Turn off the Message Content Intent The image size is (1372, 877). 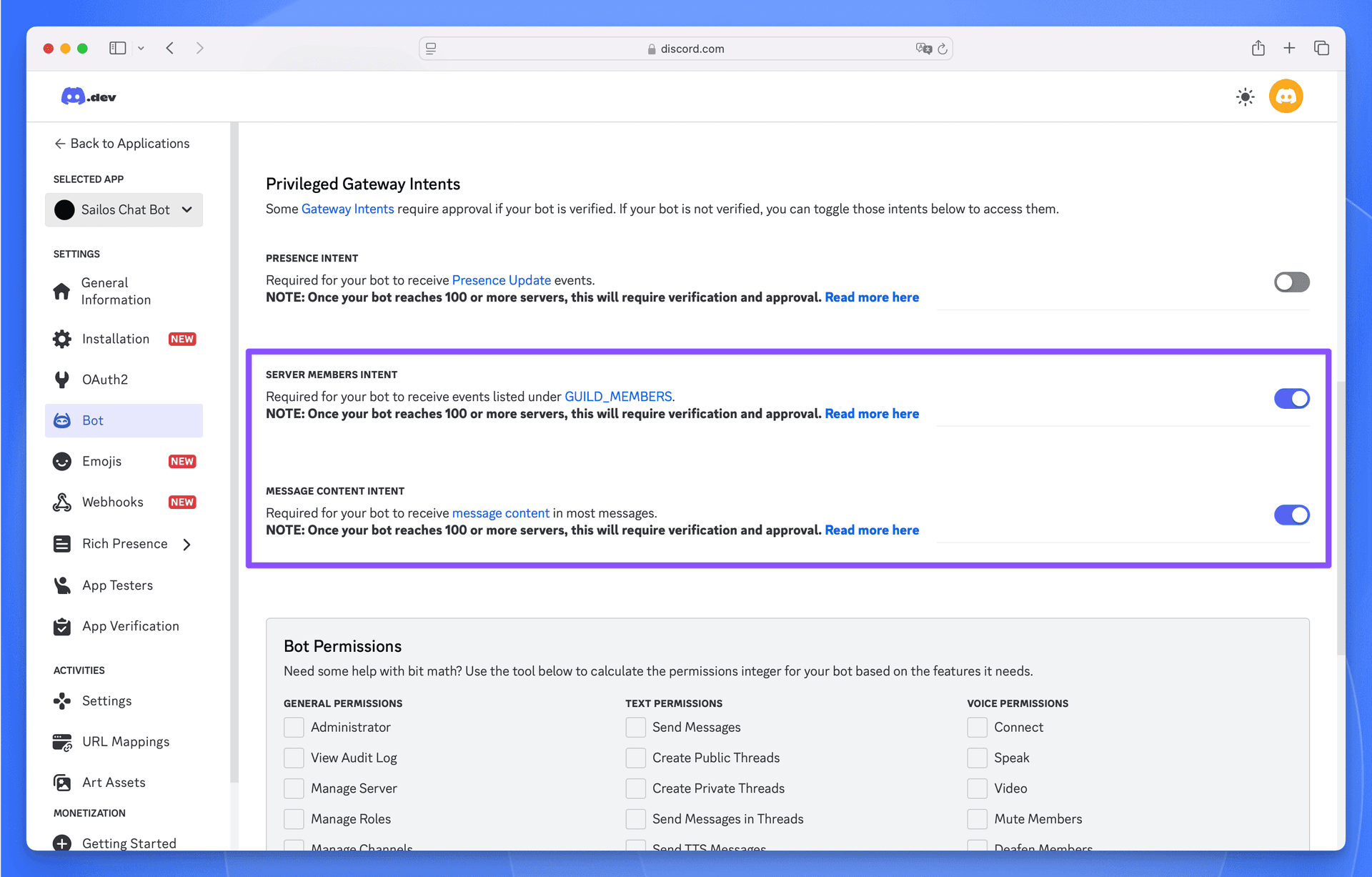coord(1291,515)
